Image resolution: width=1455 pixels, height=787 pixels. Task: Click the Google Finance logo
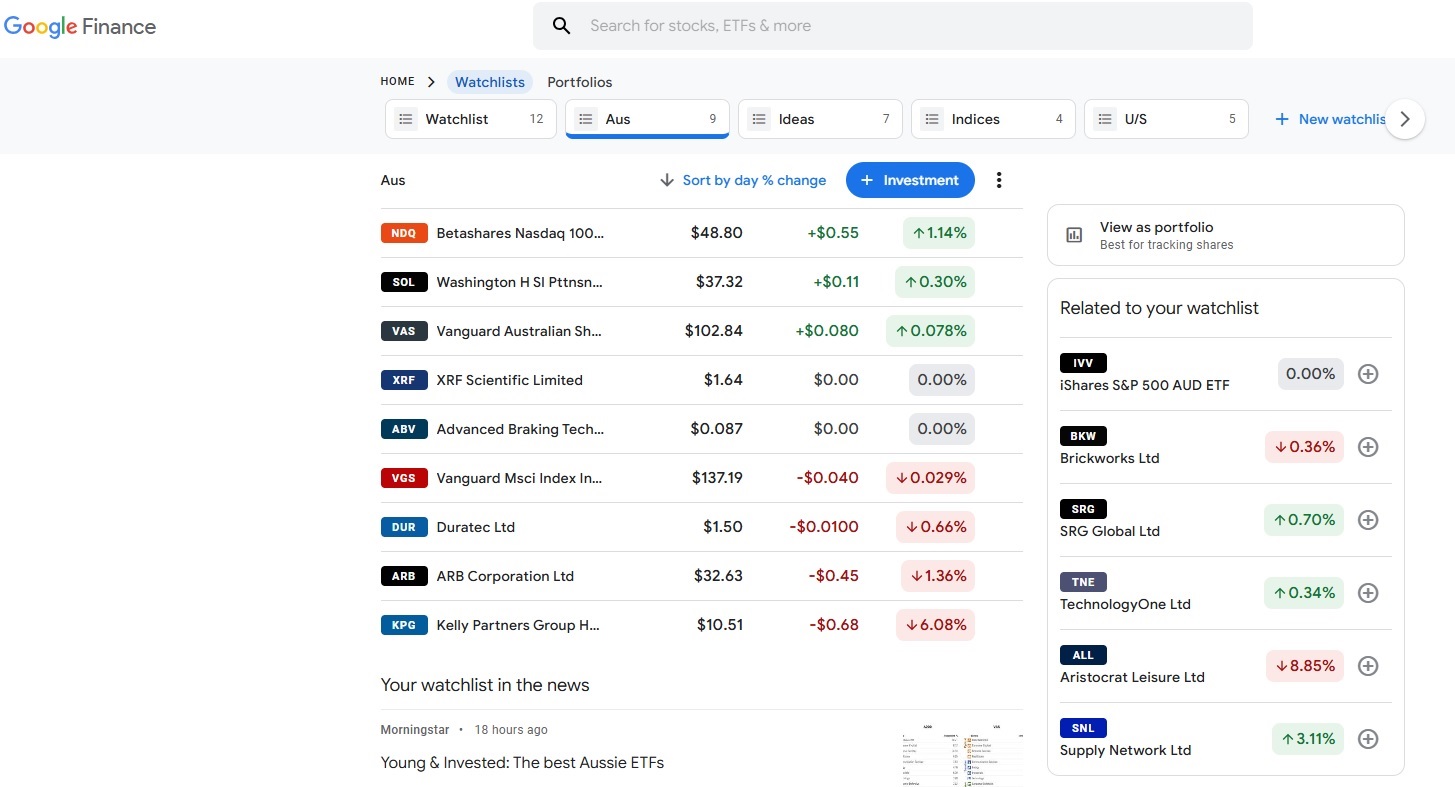coord(80,27)
